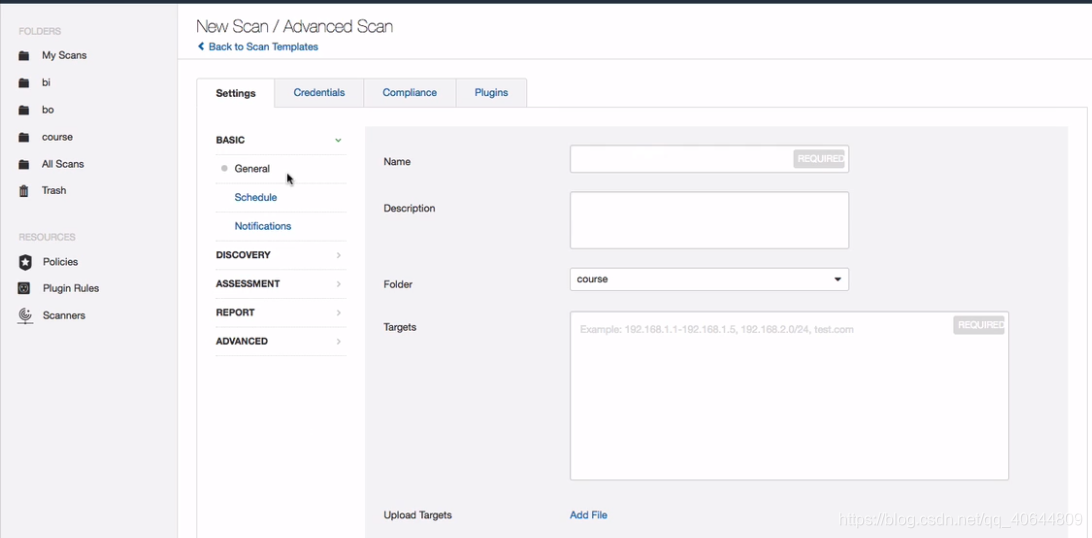The width and height of the screenshot is (1092, 538).
Task: Click the BASIC section heading
Action: pos(230,140)
